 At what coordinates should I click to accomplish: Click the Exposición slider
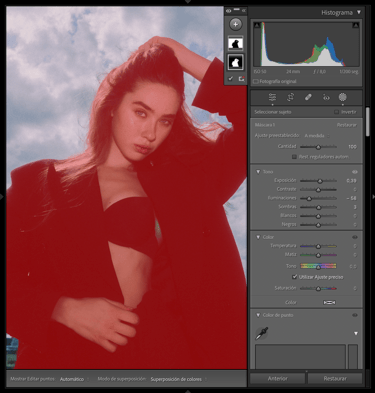(318, 181)
